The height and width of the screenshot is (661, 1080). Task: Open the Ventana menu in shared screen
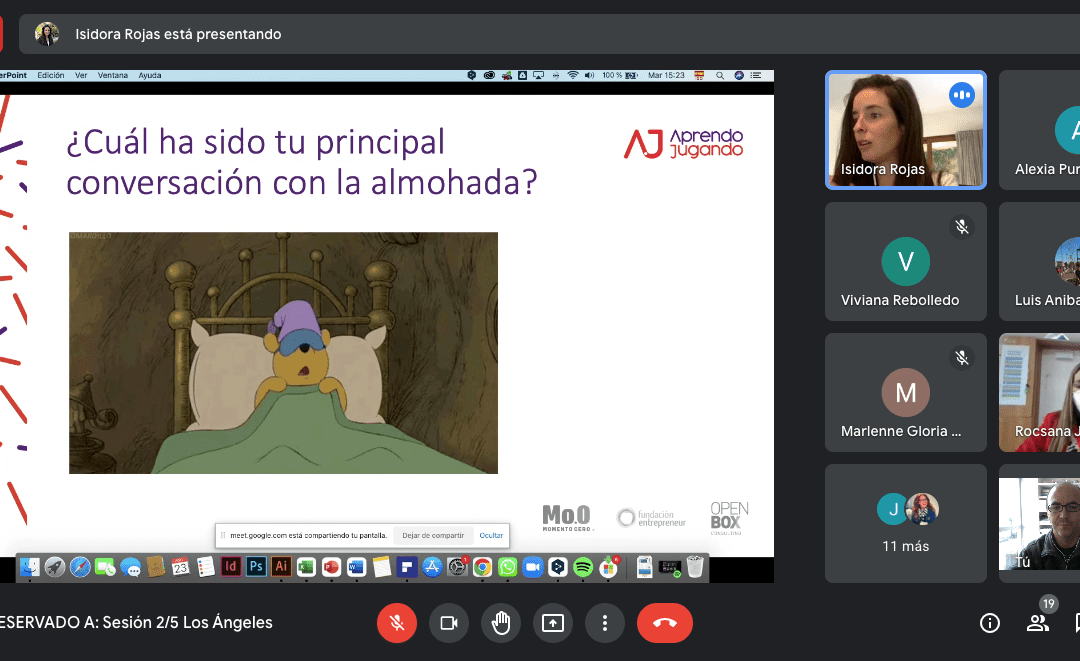113,76
